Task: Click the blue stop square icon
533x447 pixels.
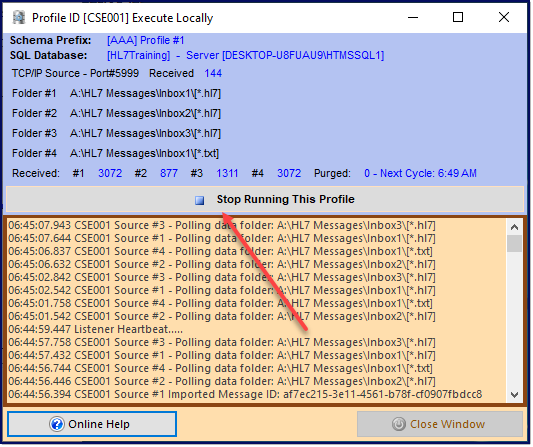Action: click(200, 200)
